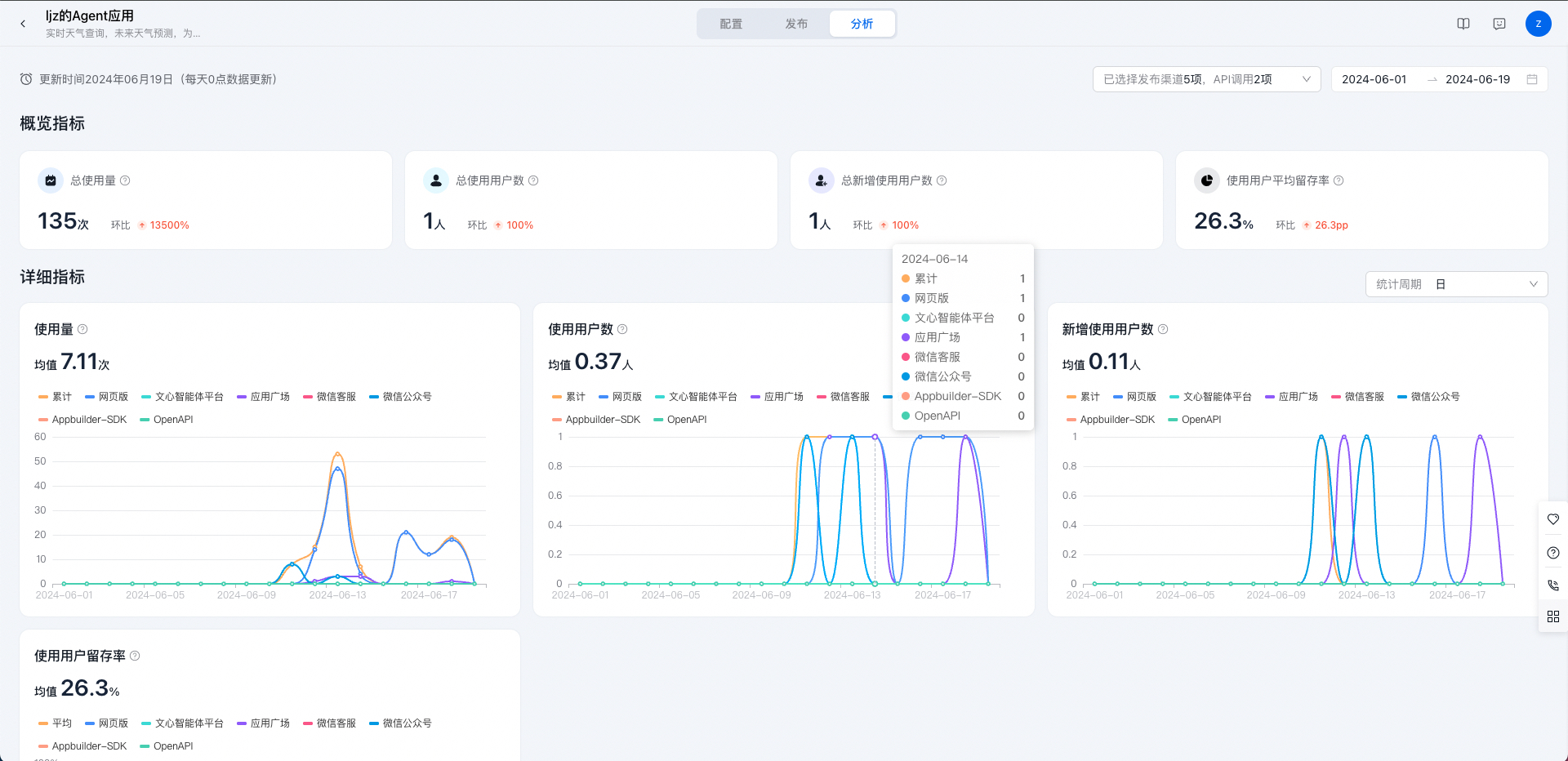Click the ljz的Agent应用 app title
This screenshot has height=761, width=1568.
(x=90, y=16)
